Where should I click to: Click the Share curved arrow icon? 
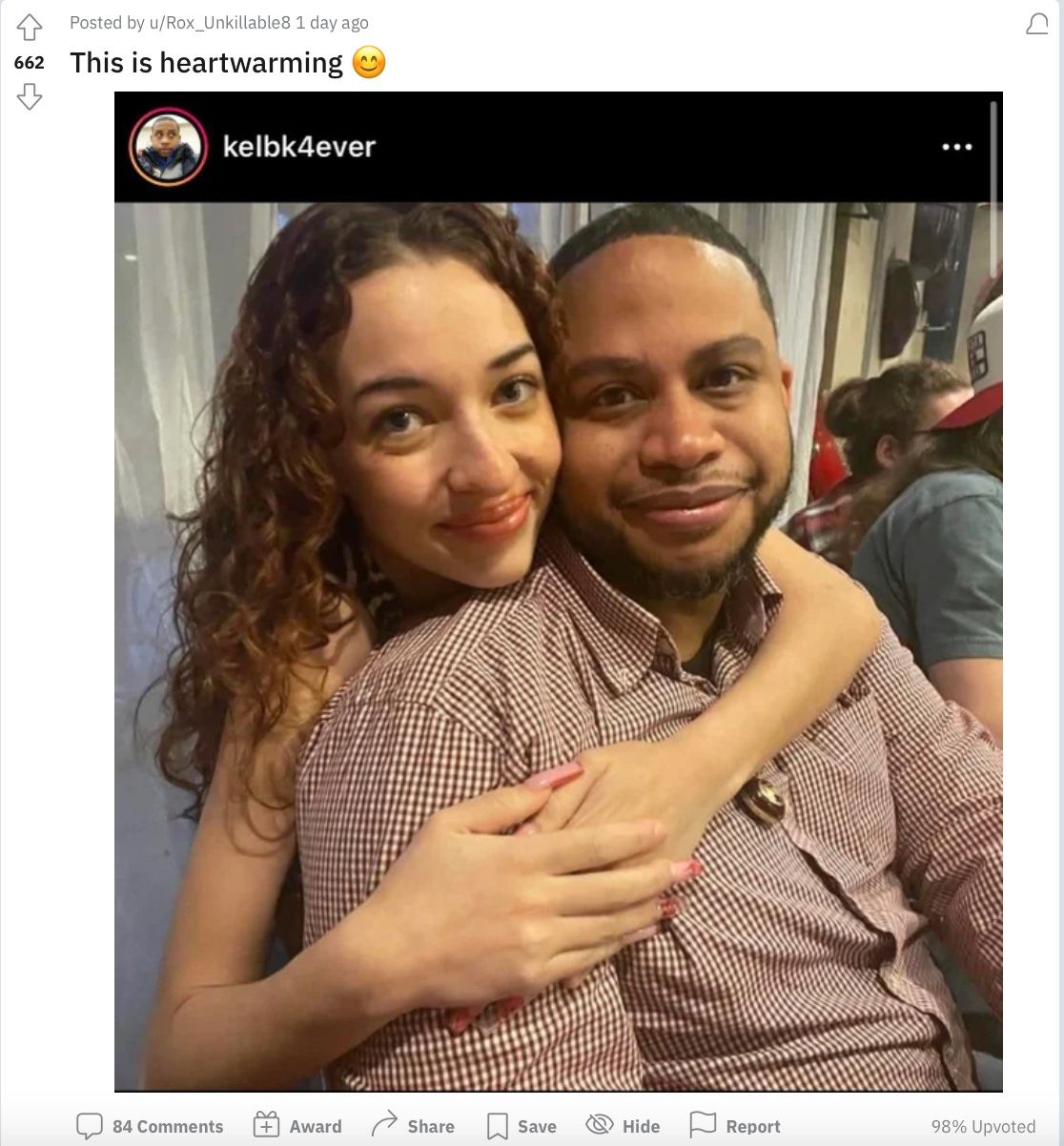384,1125
